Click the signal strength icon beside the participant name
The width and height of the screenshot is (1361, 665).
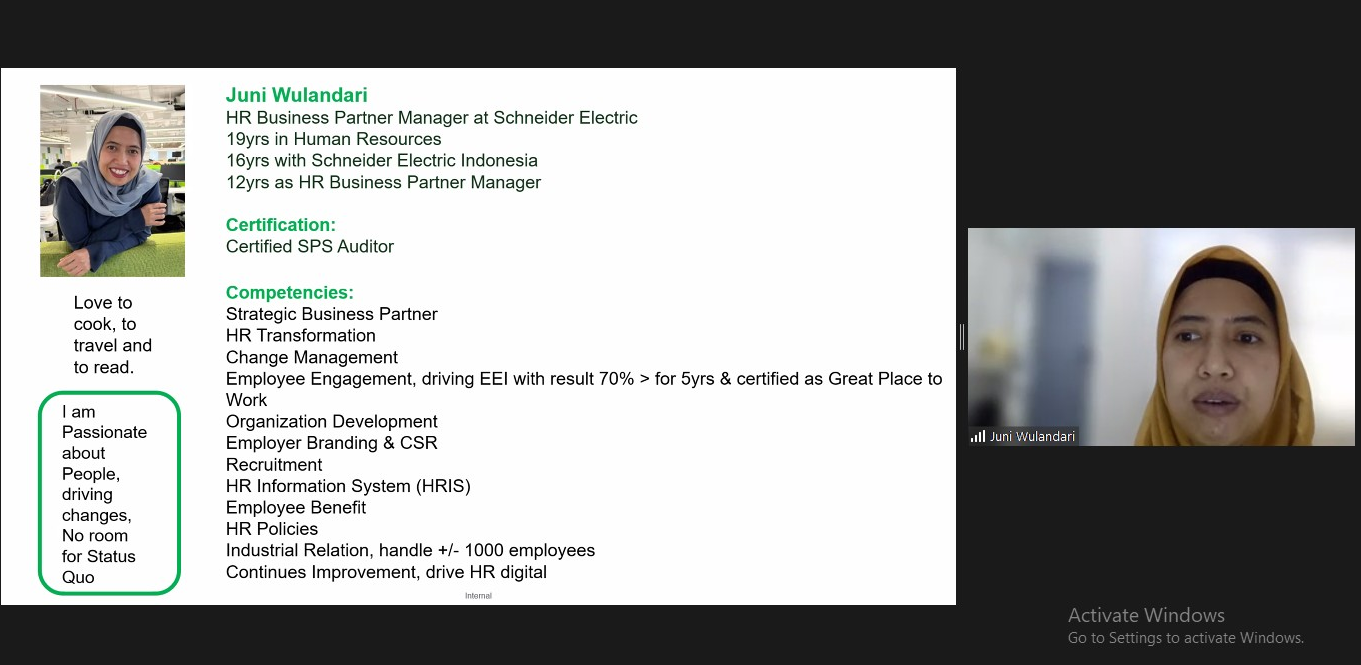click(978, 437)
